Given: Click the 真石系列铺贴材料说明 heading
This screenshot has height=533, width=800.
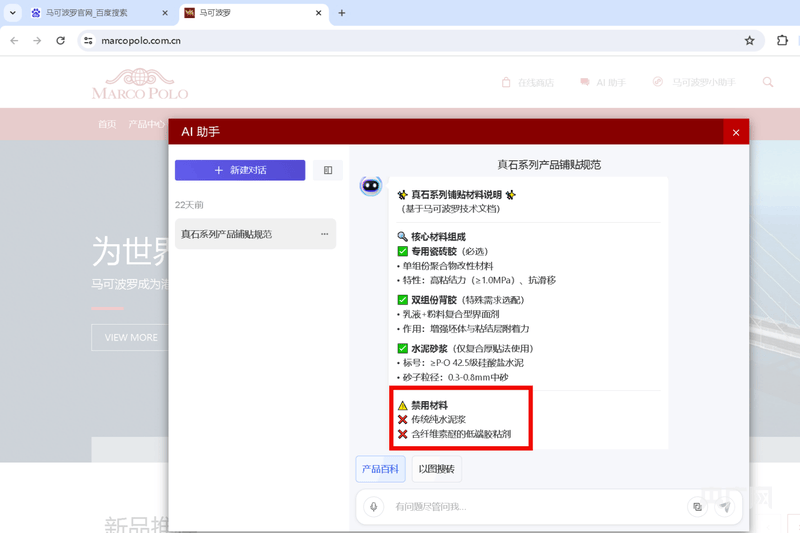Looking at the screenshot, I should click(x=457, y=194).
